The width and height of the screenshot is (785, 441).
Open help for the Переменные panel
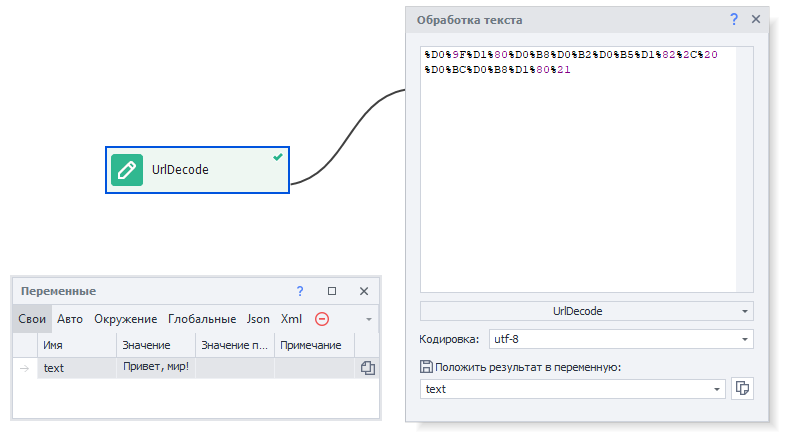(300, 291)
